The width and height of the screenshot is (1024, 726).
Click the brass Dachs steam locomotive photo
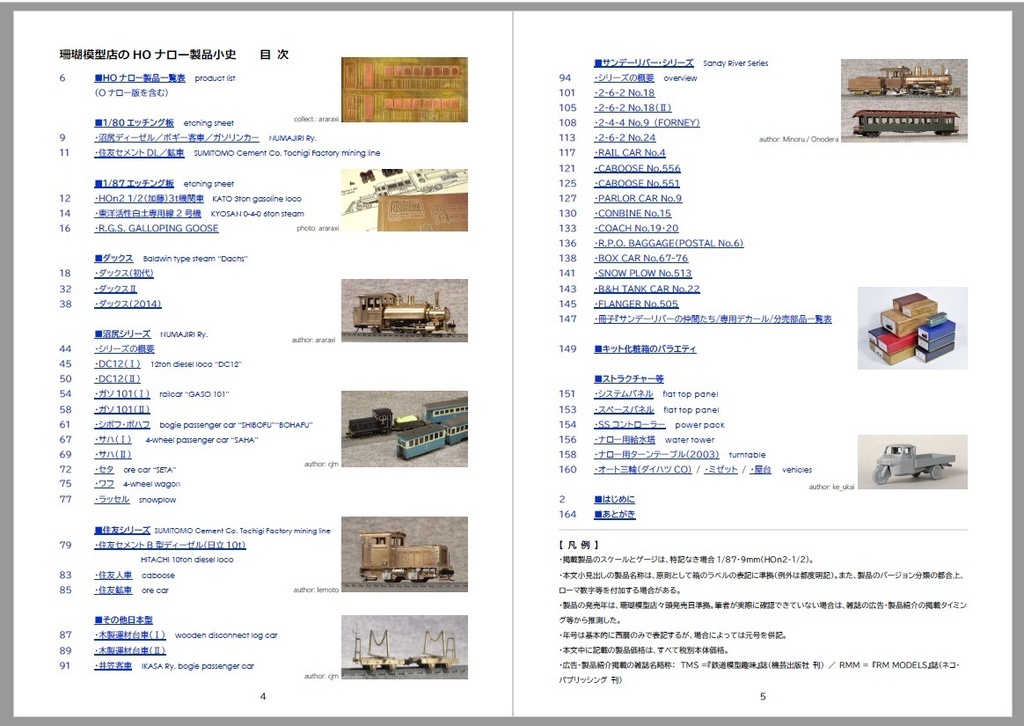(x=403, y=312)
